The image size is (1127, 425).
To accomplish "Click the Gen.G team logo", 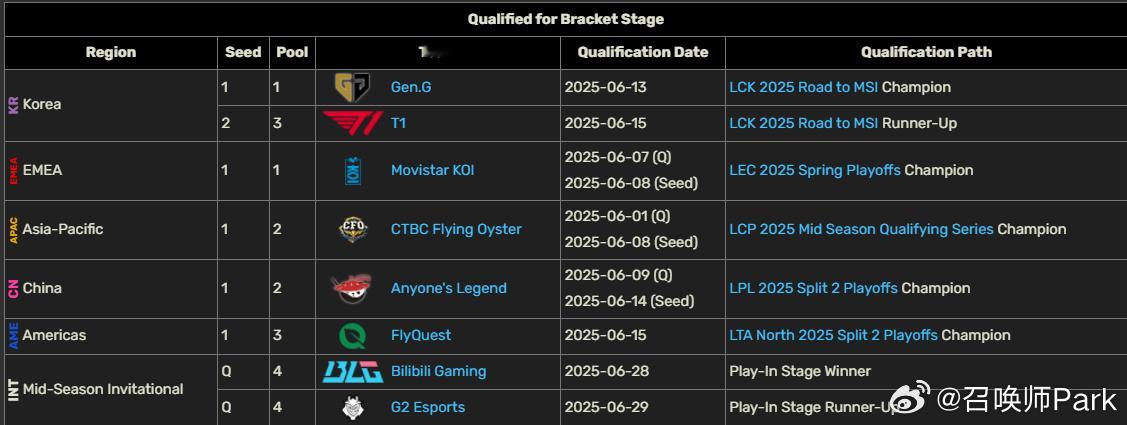I will point(352,88).
